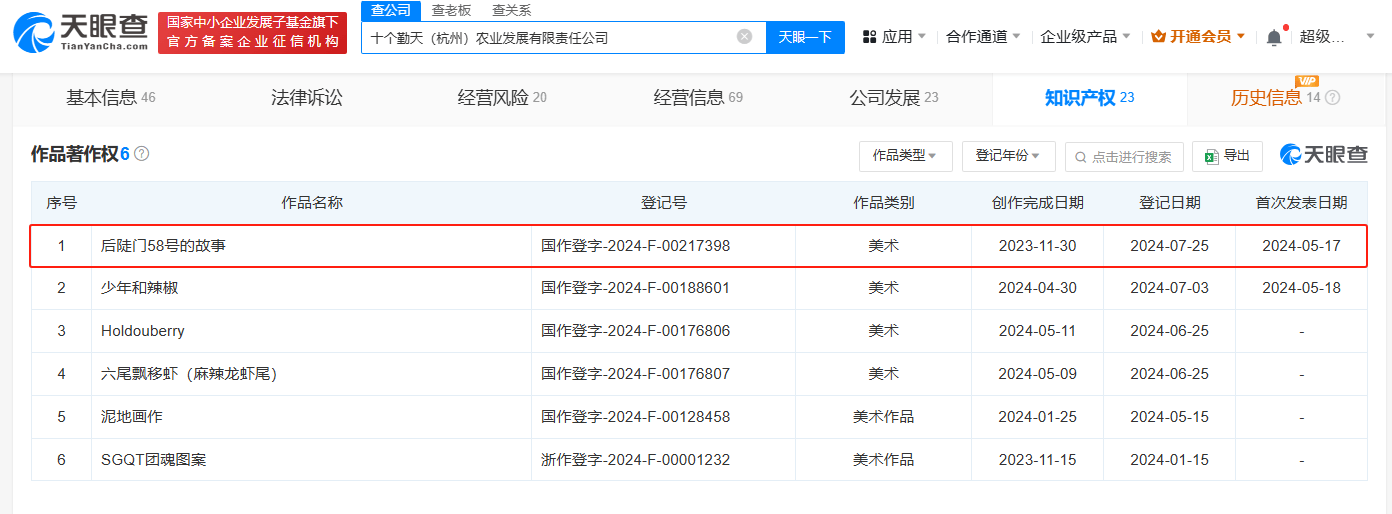Click the 天眼一下 search button

pos(805,37)
